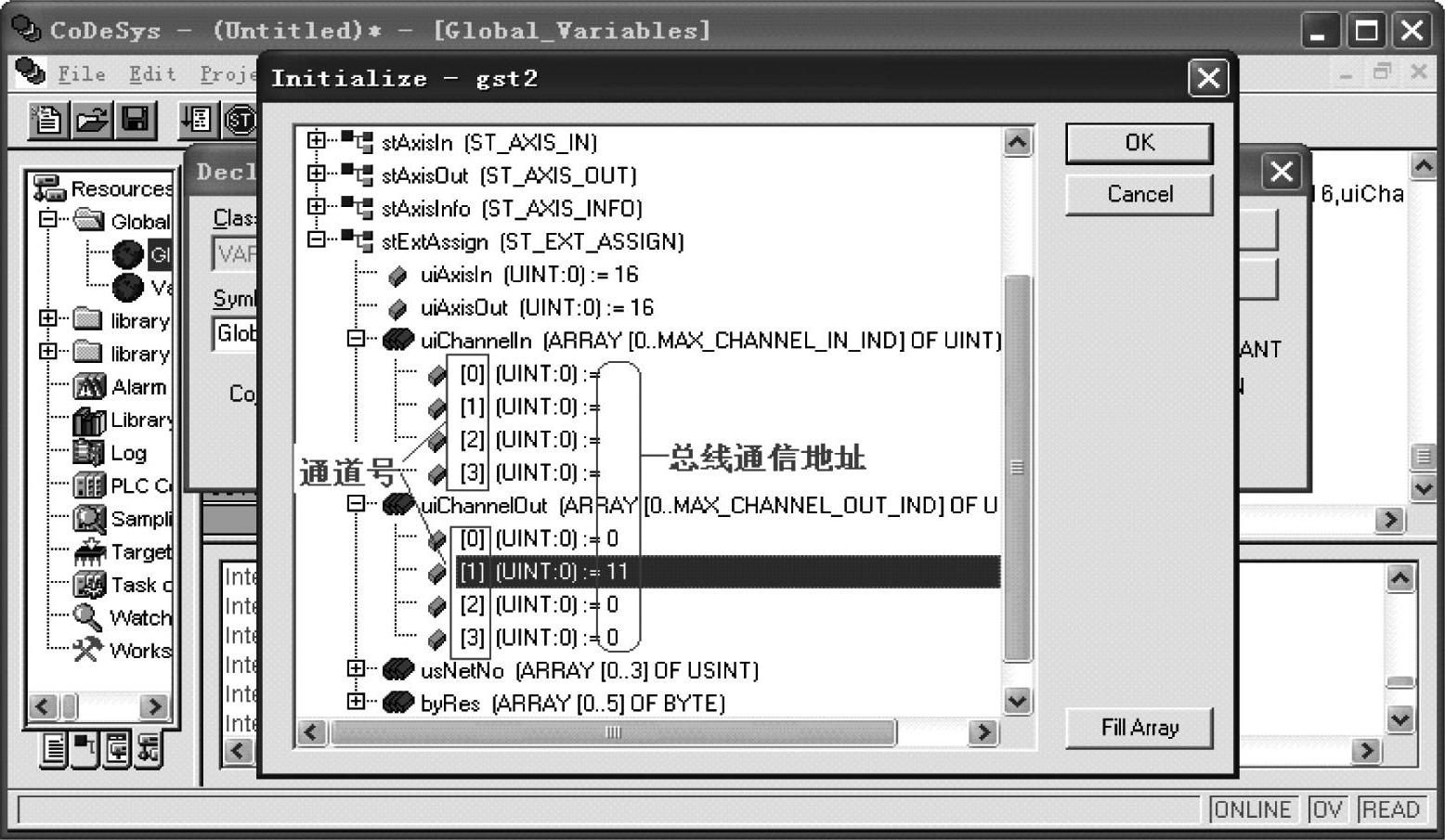Open the Log icon in Resources

pos(89,452)
